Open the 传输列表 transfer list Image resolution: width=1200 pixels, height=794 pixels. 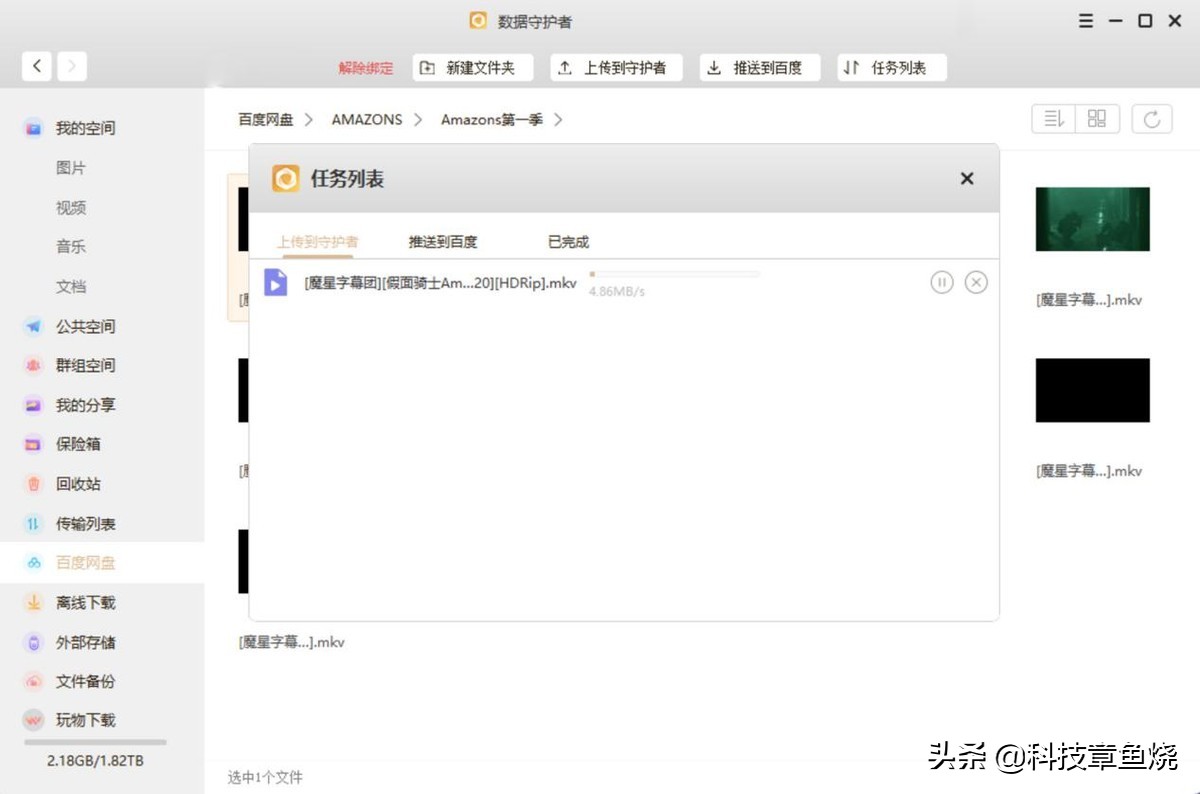pyautogui.click(x=84, y=523)
